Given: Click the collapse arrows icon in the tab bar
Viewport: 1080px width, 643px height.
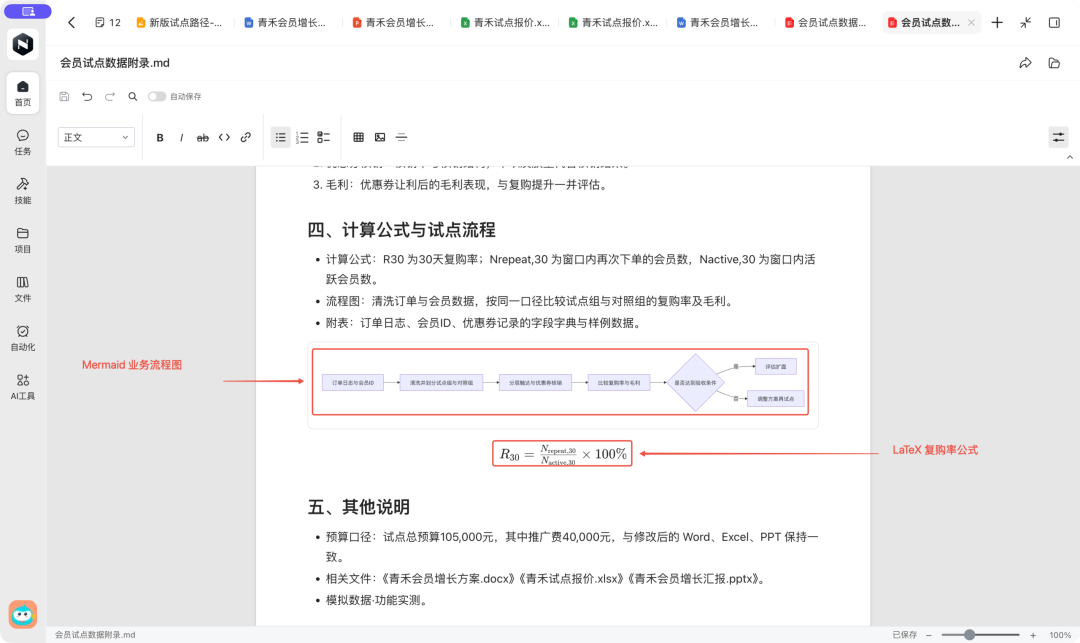Looking at the screenshot, I should click(1026, 23).
